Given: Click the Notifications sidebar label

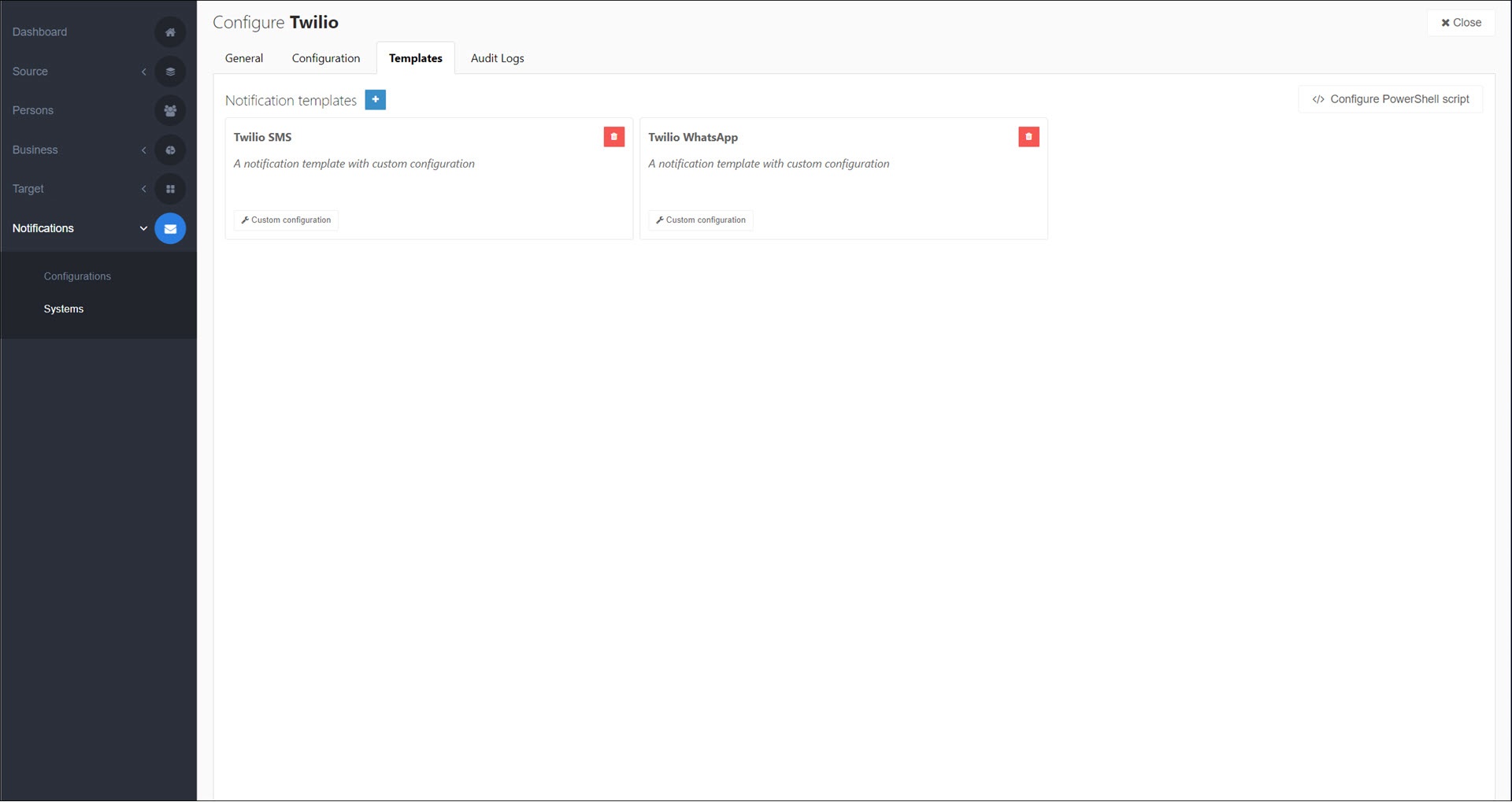Looking at the screenshot, I should click(x=43, y=228).
